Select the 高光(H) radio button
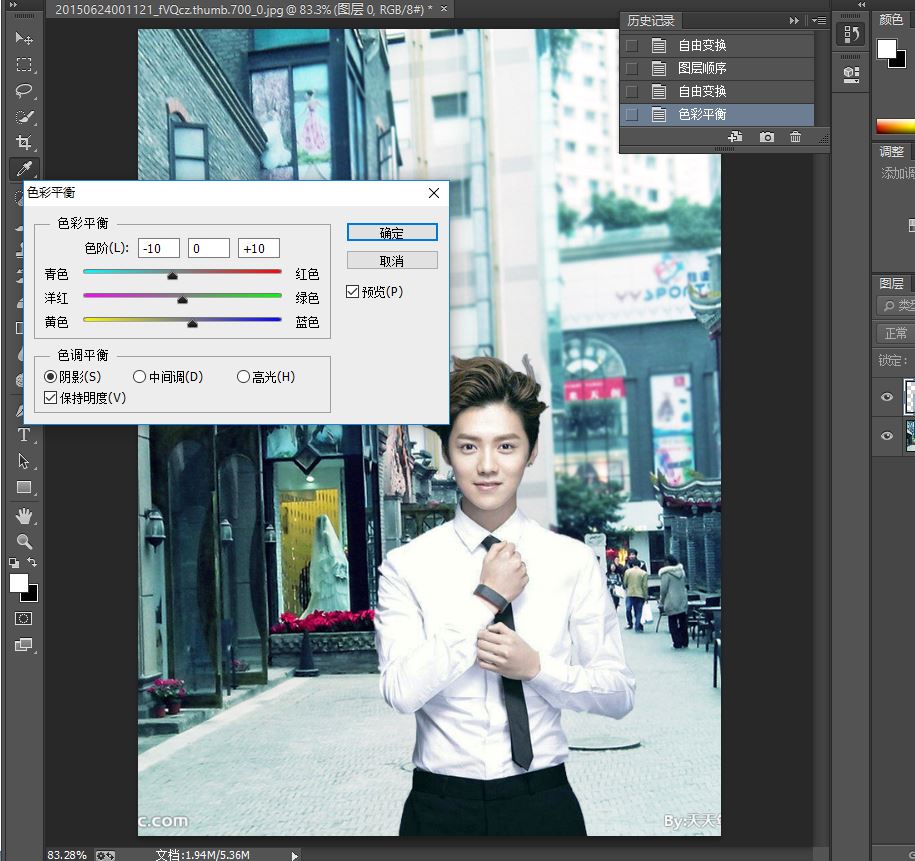Viewport: 915px width, 861px height. [x=243, y=377]
